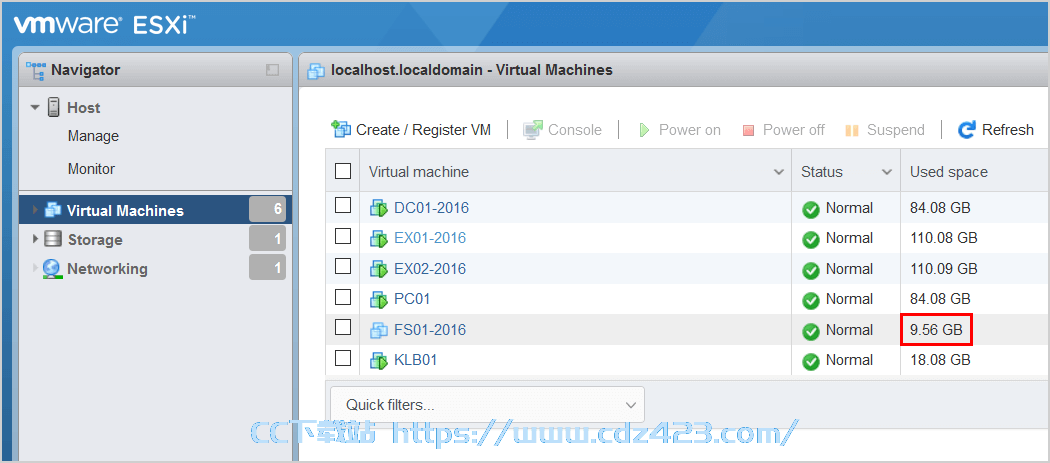
Task: Click the Networking globe icon
Action: (52, 269)
